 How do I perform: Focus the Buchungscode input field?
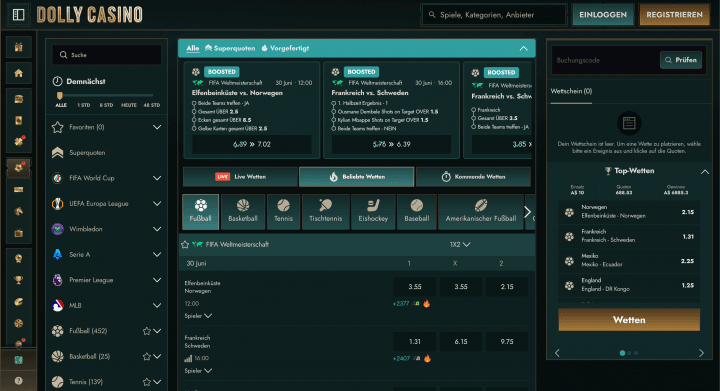(605, 60)
